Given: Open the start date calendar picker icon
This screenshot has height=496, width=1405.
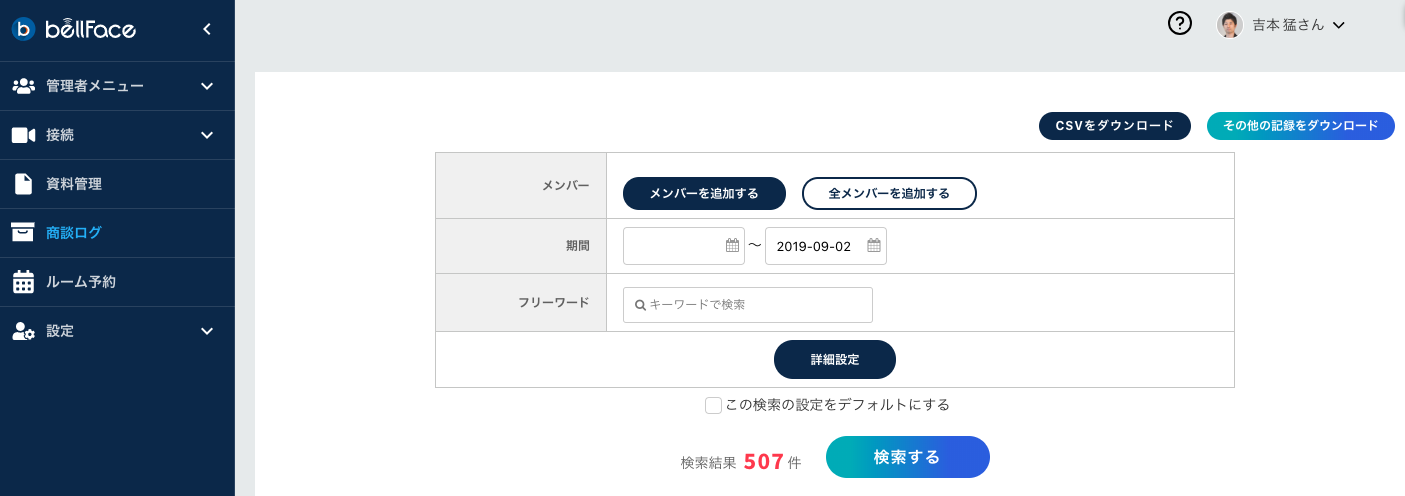Looking at the screenshot, I should [732, 246].
